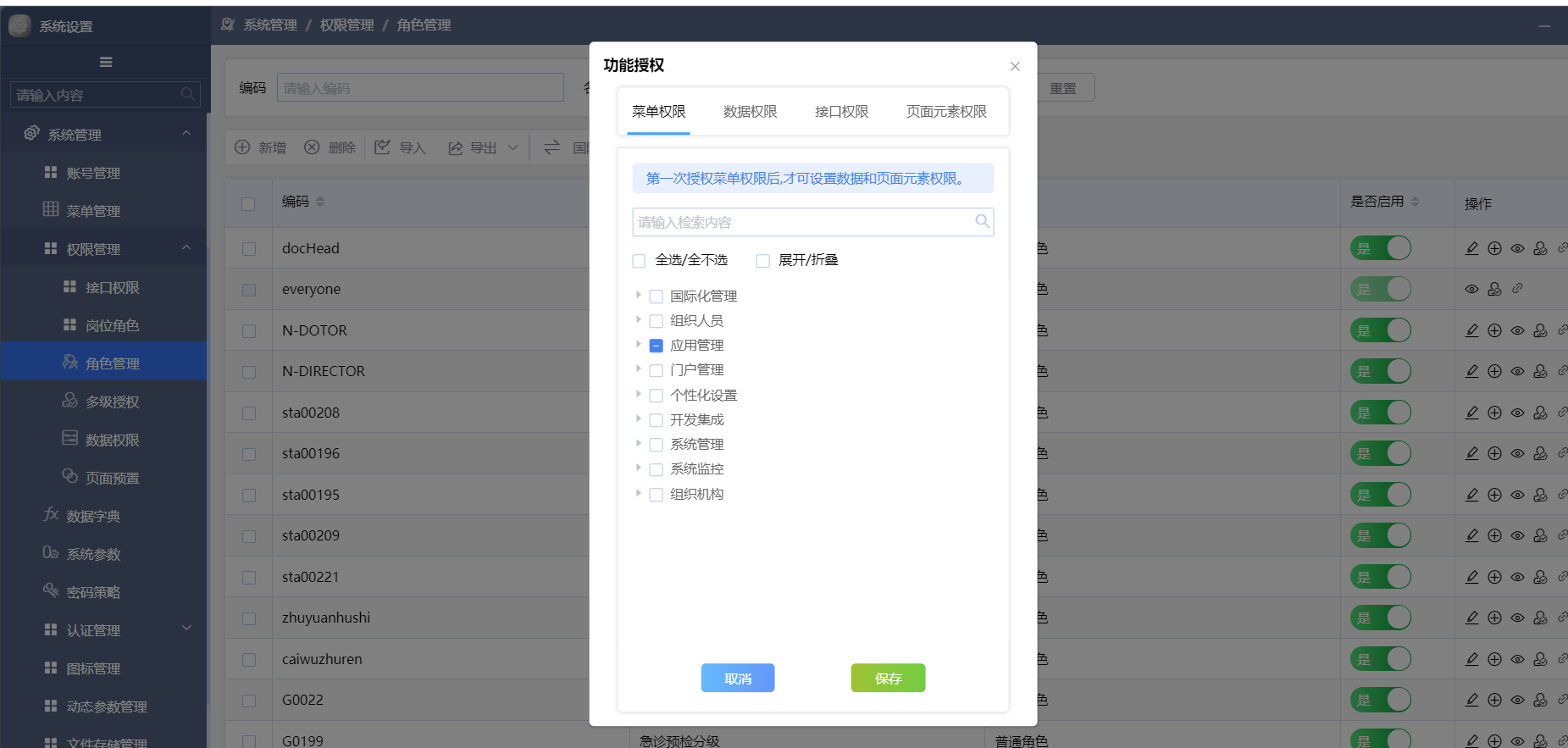Open 页面预置 in the sidebar
1568x748 pixels.
[x=103, y=478]
